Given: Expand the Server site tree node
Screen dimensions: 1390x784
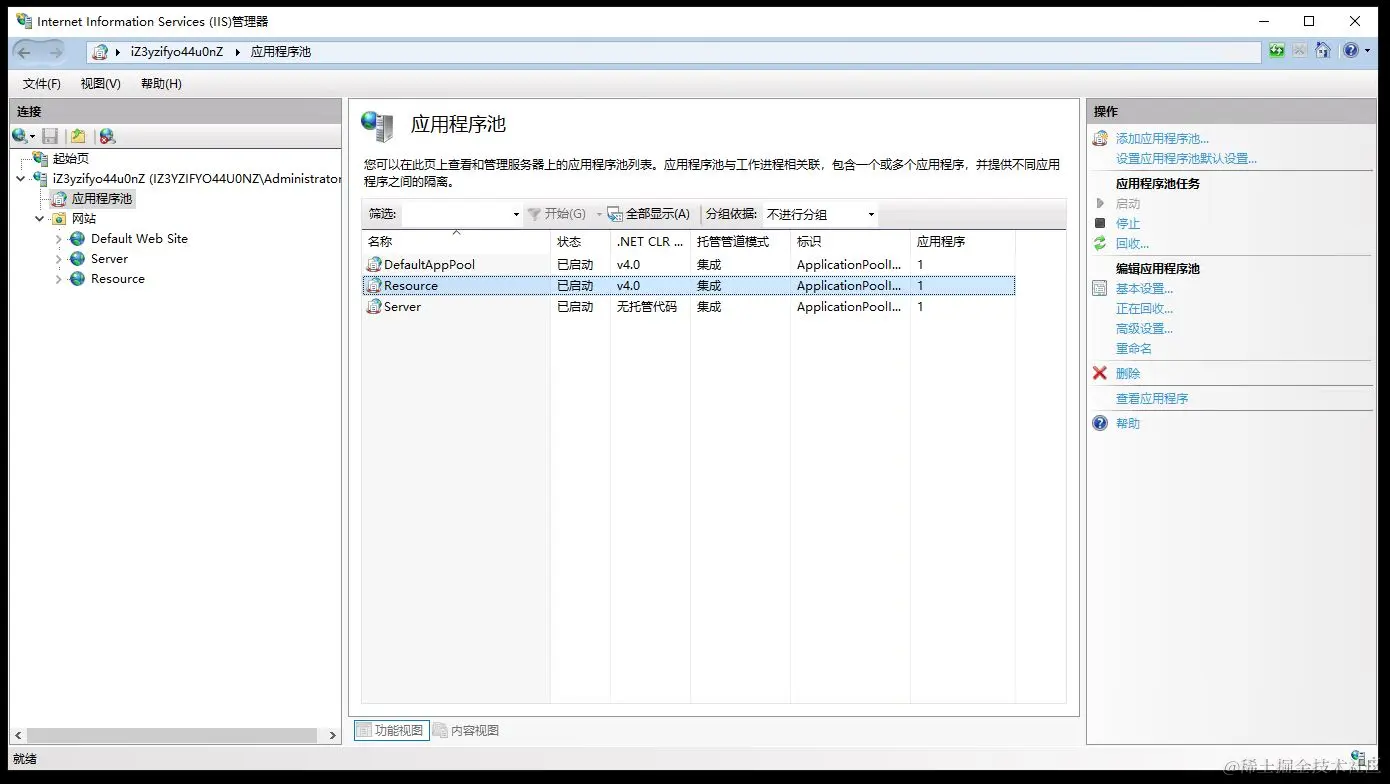Looking at the screenshot, I should pos(59,259).
